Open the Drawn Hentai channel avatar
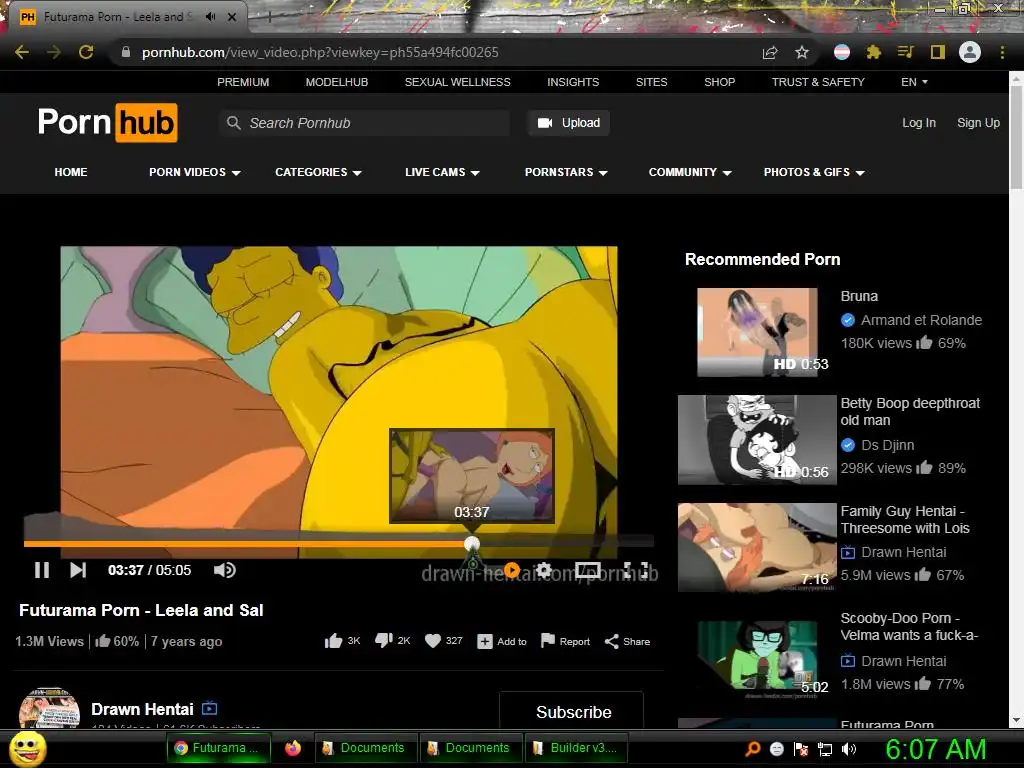Screen dimensions: 1024x768 click(x=49, y=708)
